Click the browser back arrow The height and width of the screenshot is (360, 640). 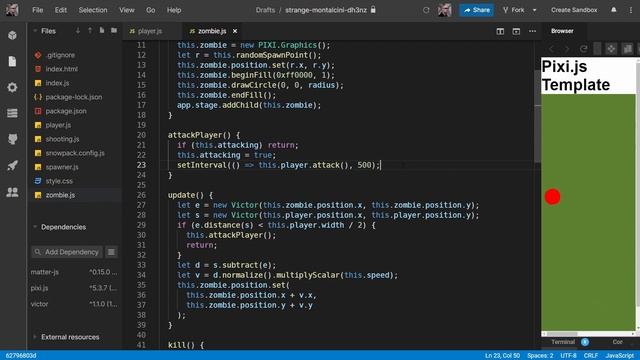tap(552, 49)
